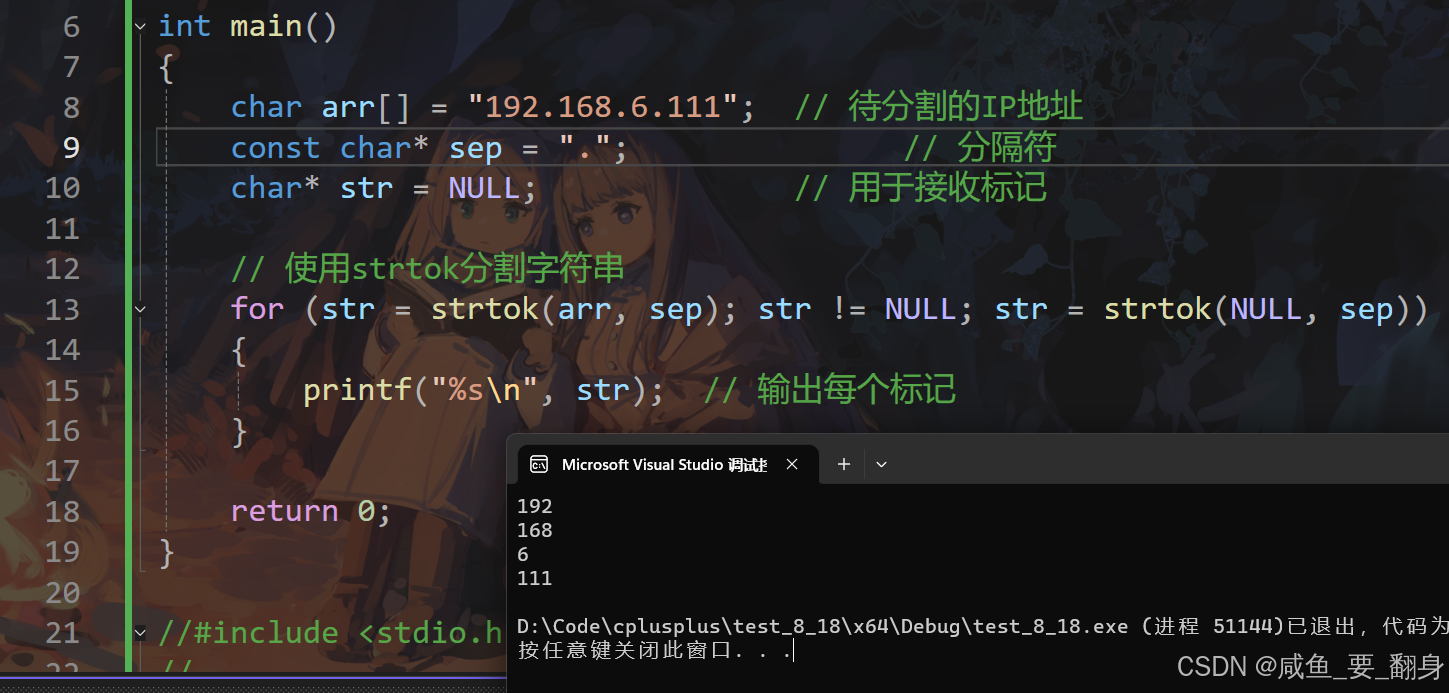This screenshot has height=693, width=1449.
Task: Click the word main in line 6
Action: (266, 27)
